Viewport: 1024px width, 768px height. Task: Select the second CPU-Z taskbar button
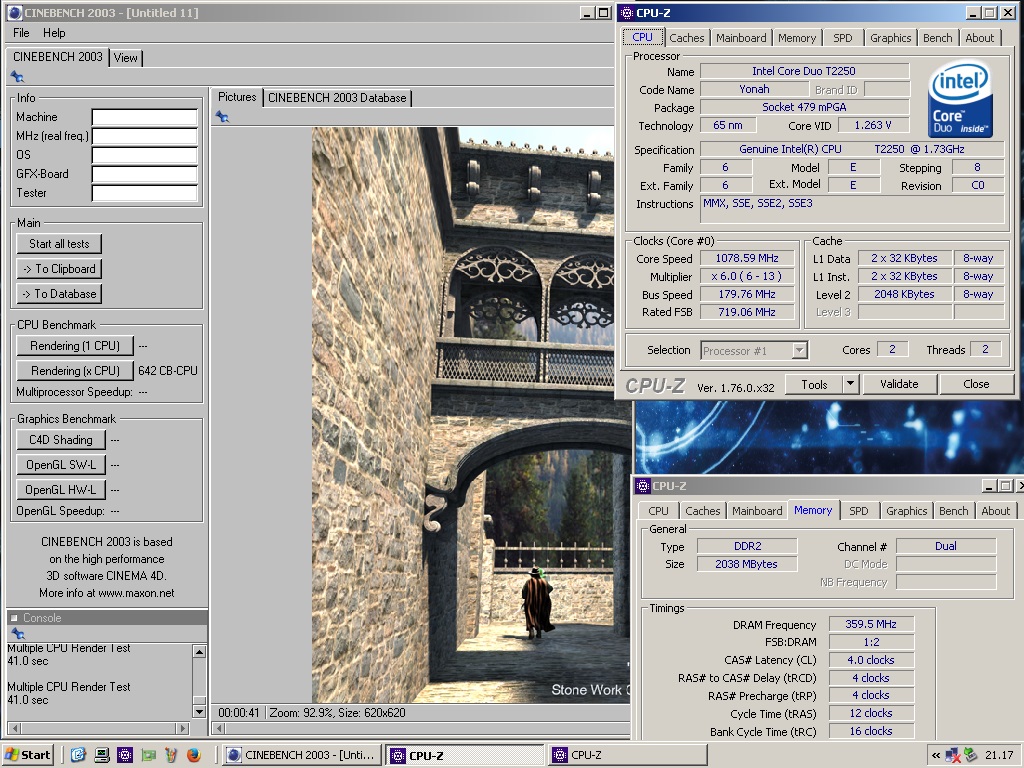pos(627,755)
